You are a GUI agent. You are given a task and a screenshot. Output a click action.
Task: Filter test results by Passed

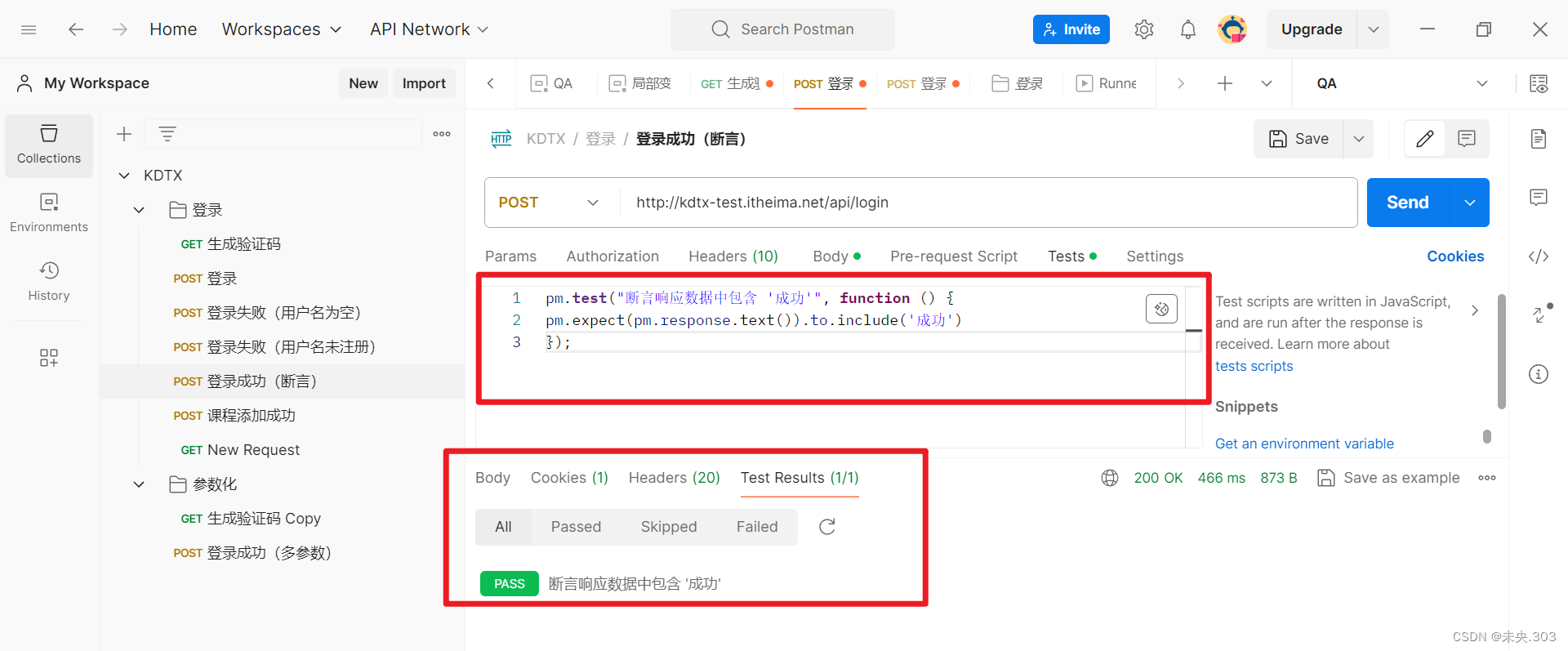pos(576,527)
